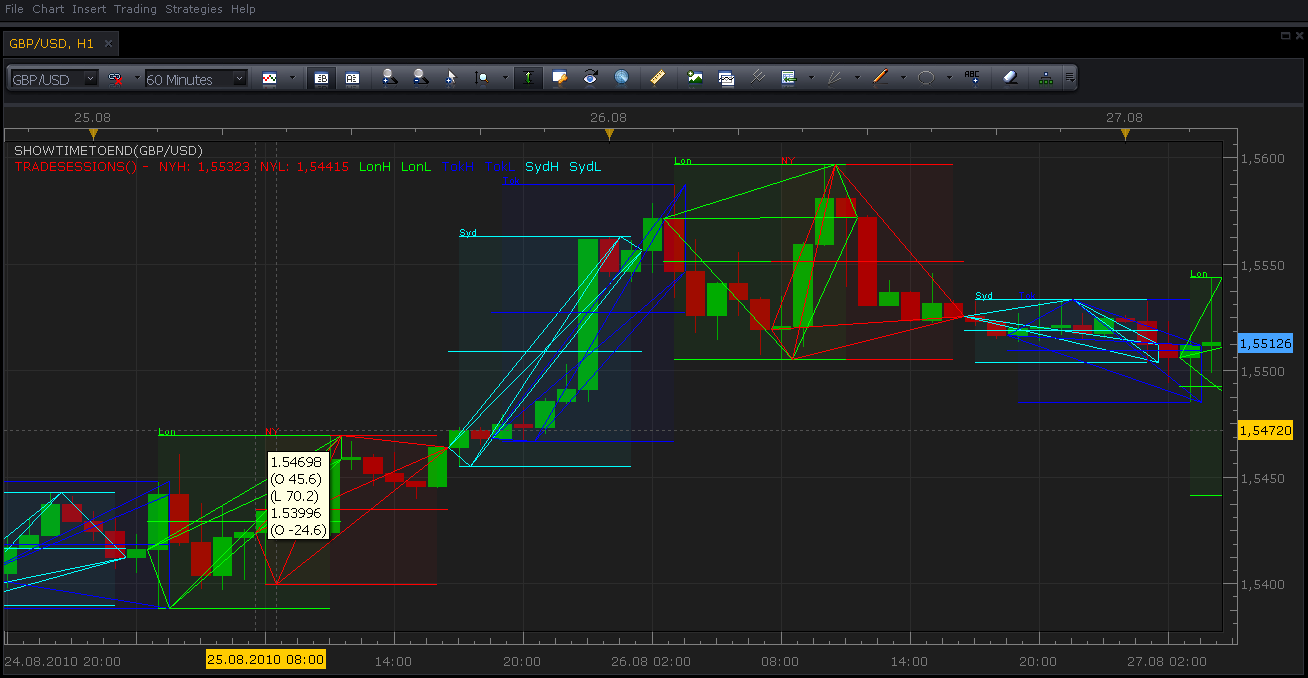The image size is (1308, 678).
Task: Open the 60 Minutes timeframe dropdown
Action: [x=196, y=78]
